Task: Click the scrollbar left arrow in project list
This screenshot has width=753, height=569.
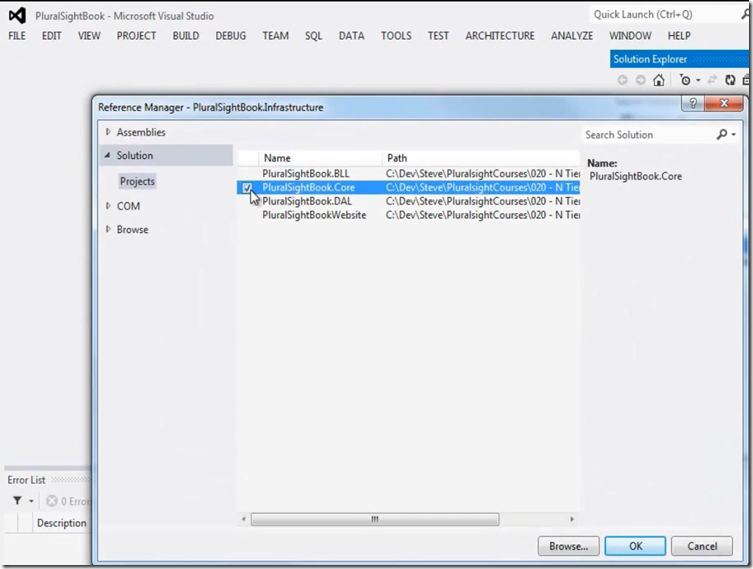Action: 243,519
